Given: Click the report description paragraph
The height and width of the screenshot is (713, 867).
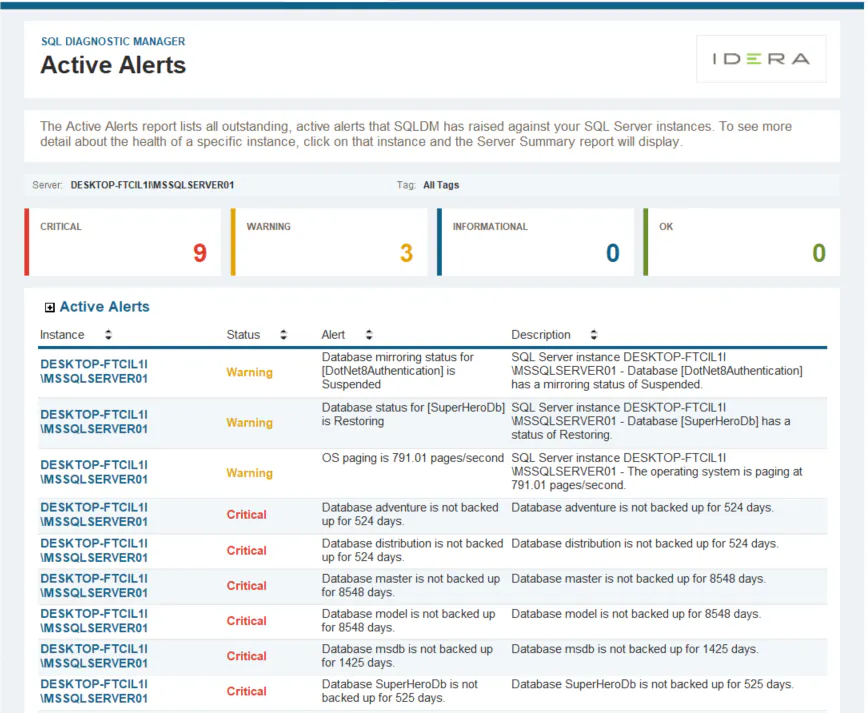Looking at the screenshot, I should click(416, 134).
